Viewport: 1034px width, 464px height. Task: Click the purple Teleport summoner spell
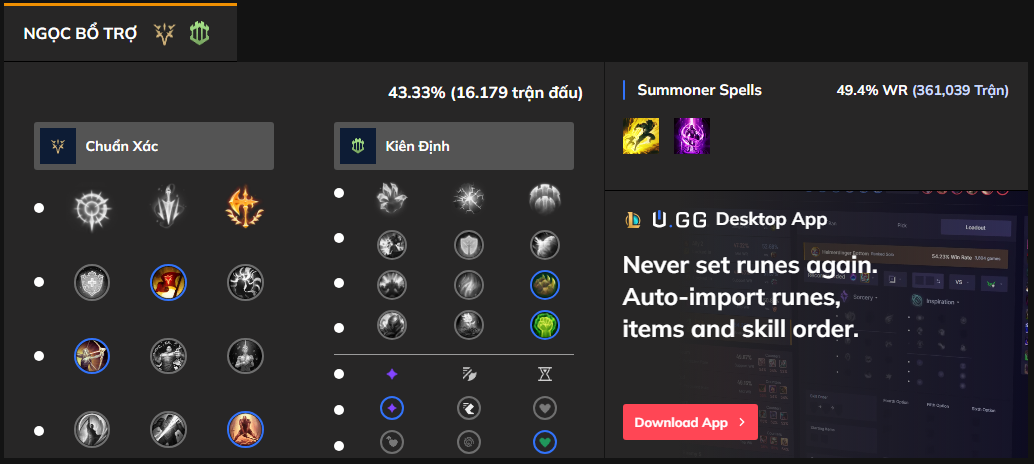tap(691, 135)
